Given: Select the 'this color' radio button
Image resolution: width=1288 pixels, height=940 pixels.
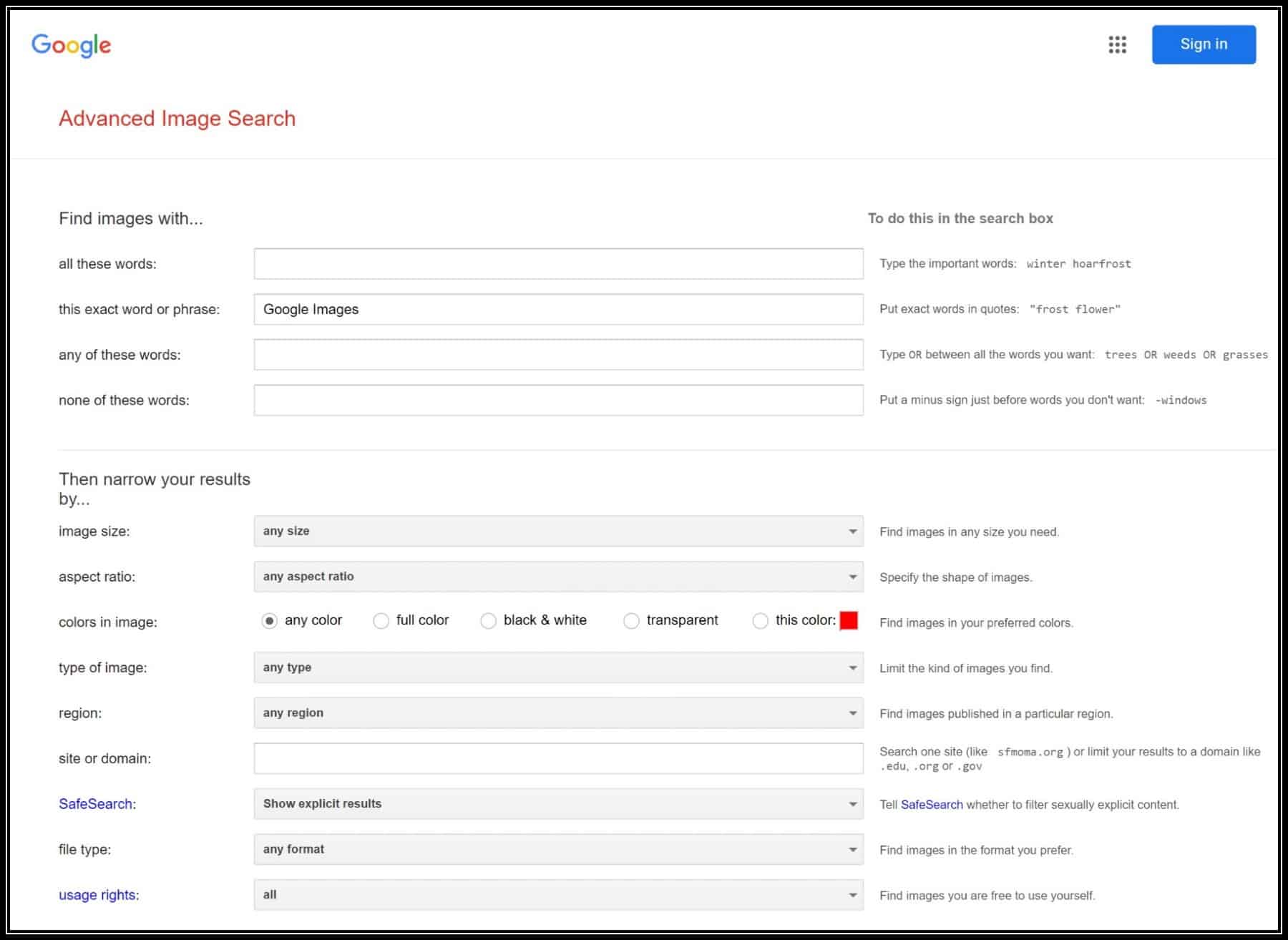Looking at the screenshot, I should (760, 621).
